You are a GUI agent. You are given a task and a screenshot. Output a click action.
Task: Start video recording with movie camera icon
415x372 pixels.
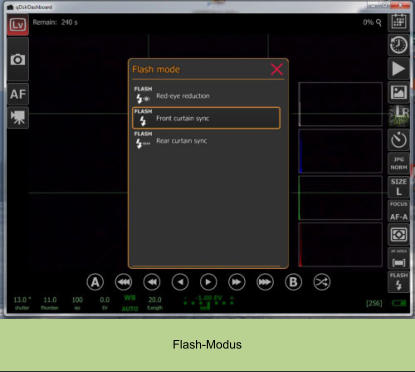pos(18,117)
